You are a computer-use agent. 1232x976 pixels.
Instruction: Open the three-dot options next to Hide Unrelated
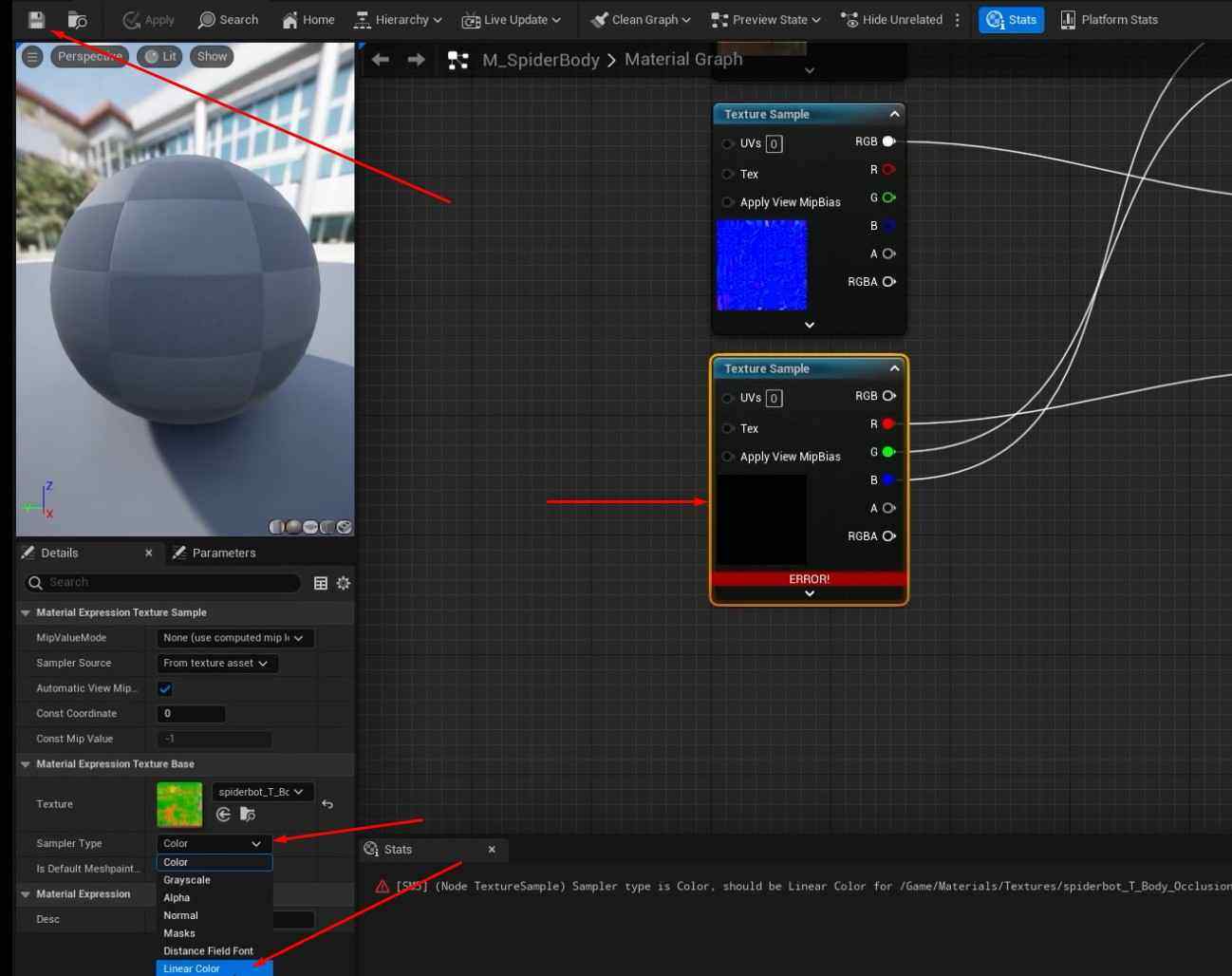point(957,20)
